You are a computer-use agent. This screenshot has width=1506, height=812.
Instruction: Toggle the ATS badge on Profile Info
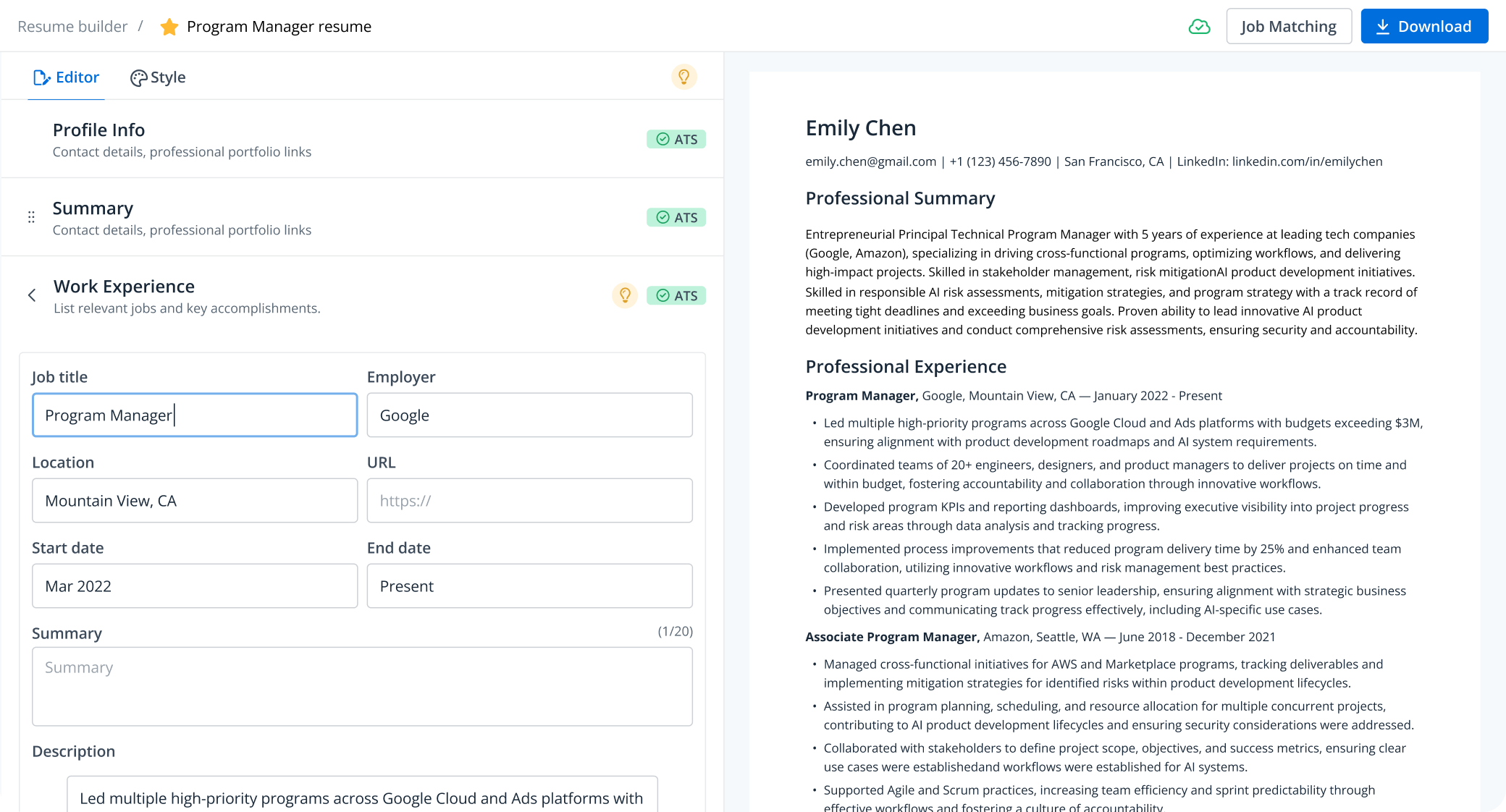[676, 139]
